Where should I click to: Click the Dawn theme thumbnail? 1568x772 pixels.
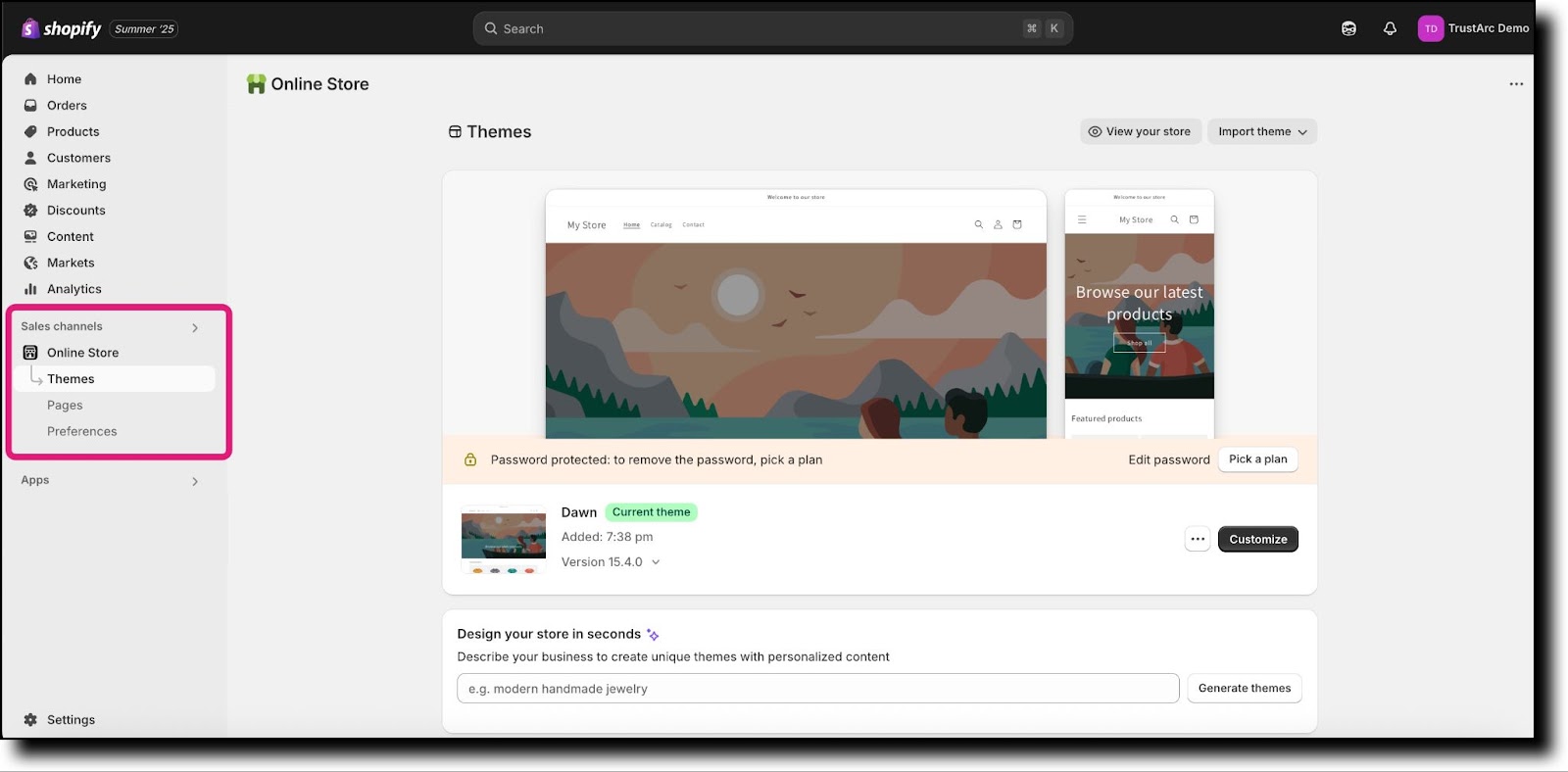pos(504,539)
